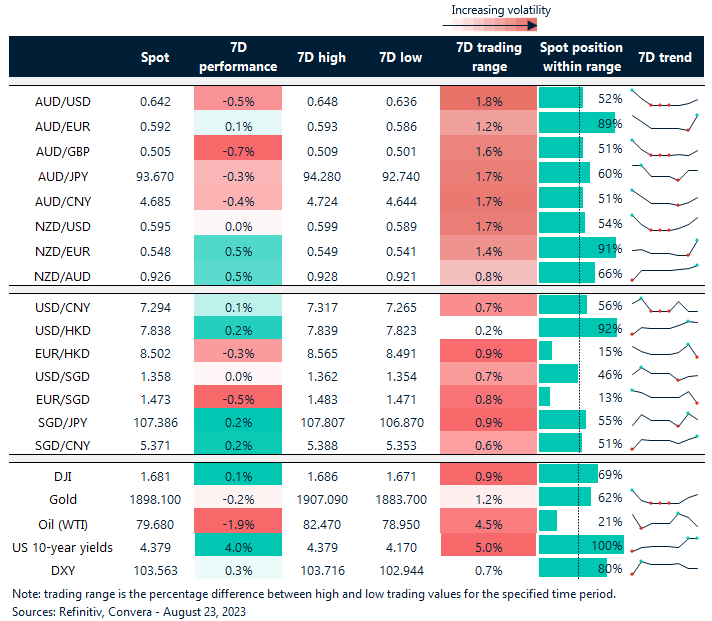Click the Spot column header
The height and width of the screenshot is (621, 712).
(155, 58)
